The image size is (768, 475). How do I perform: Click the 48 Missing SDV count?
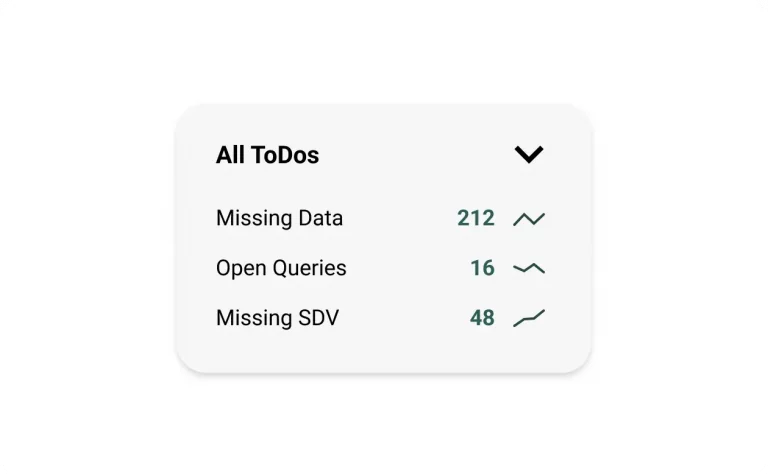pos(482,318)
